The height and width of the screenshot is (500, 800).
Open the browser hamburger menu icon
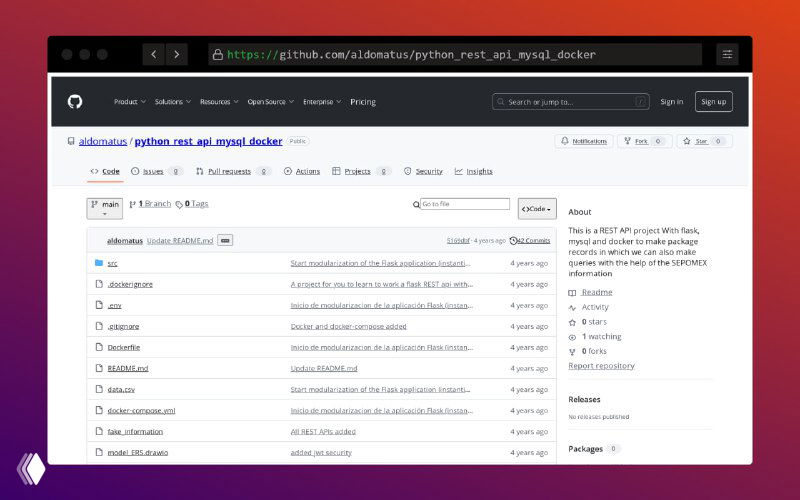click(727, 54)
